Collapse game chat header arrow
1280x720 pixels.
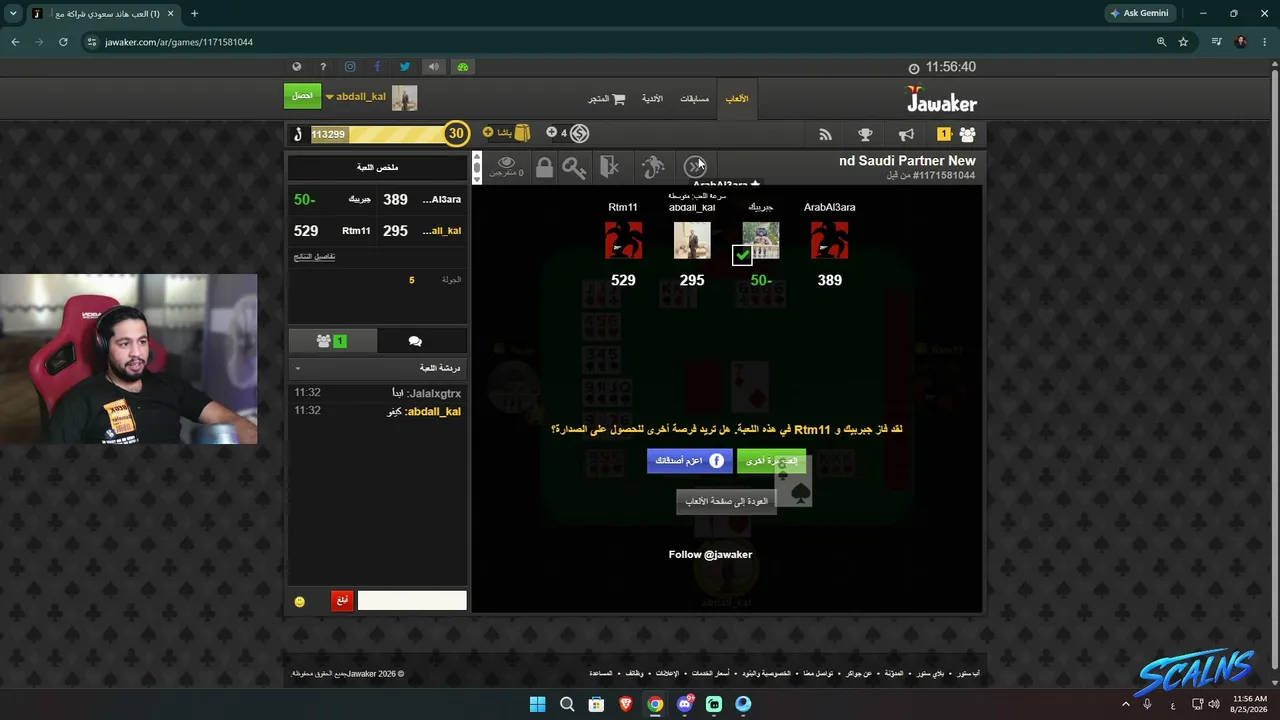(297, 369)
